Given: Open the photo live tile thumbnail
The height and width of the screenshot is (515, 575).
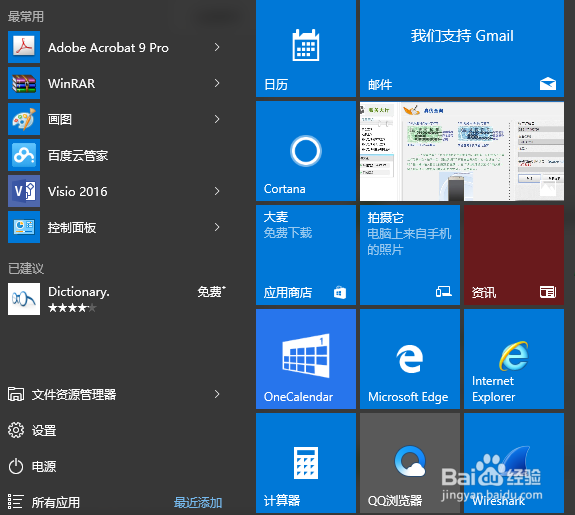Looking at the screenshot, I should click(x=462, y=151).
